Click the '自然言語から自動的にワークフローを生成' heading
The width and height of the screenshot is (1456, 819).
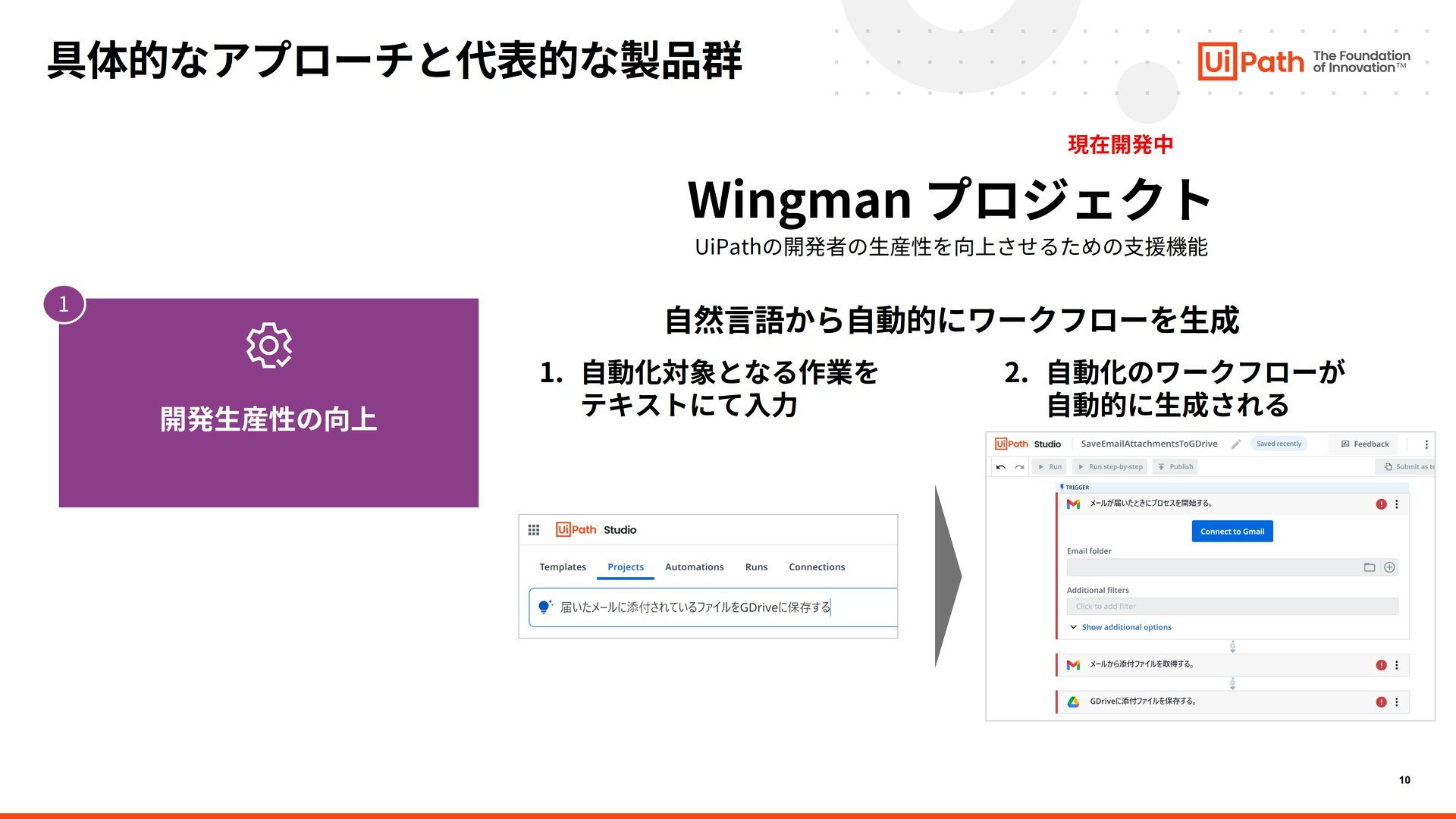(952, 320)
